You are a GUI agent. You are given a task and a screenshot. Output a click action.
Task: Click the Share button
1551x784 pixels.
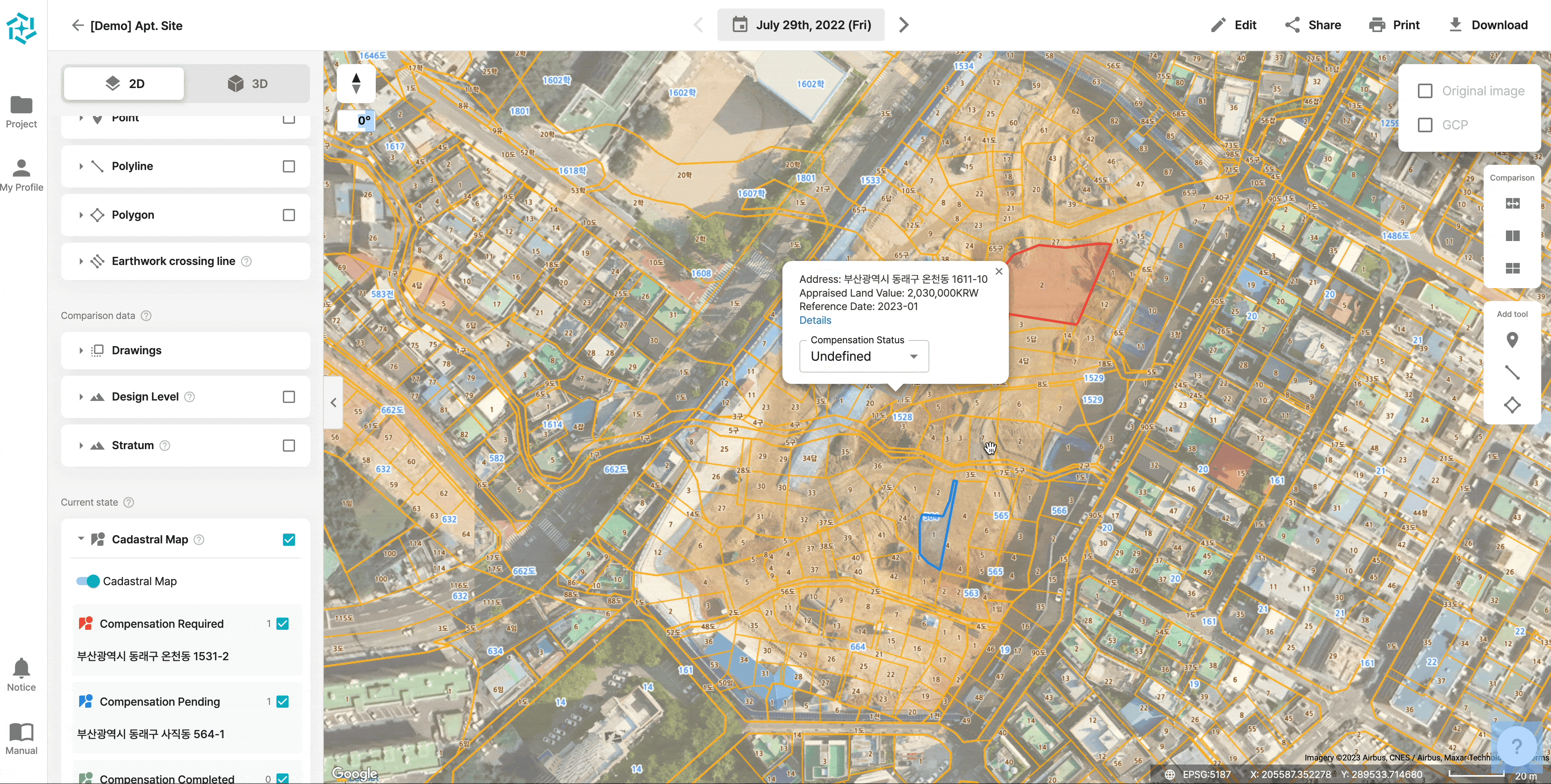(x=1313, y=25)
